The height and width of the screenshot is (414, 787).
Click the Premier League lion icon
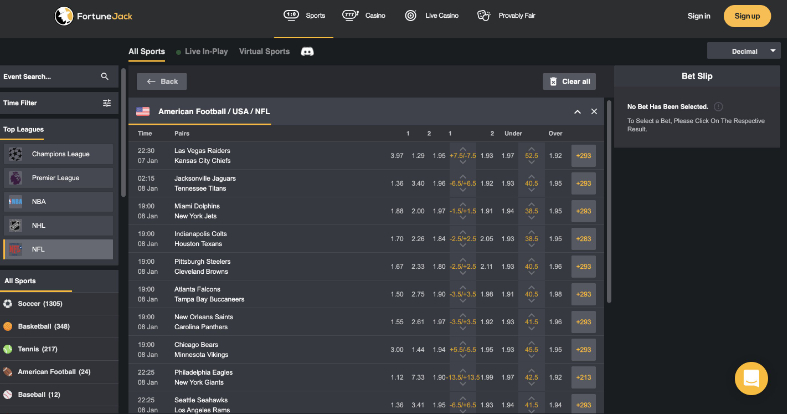click(x=15, y=178)
